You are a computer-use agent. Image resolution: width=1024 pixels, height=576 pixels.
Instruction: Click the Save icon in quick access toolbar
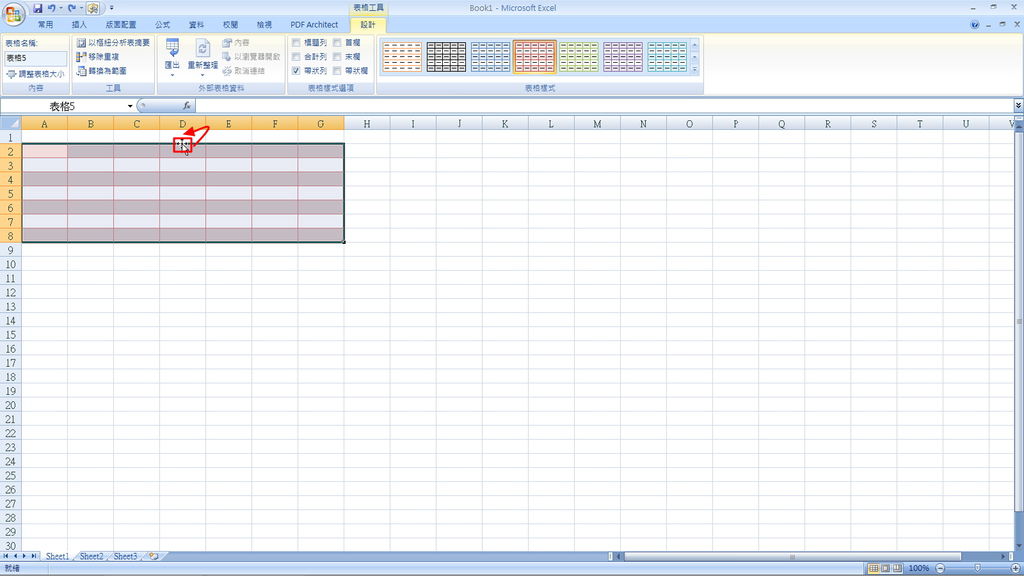tap(37, 8)
